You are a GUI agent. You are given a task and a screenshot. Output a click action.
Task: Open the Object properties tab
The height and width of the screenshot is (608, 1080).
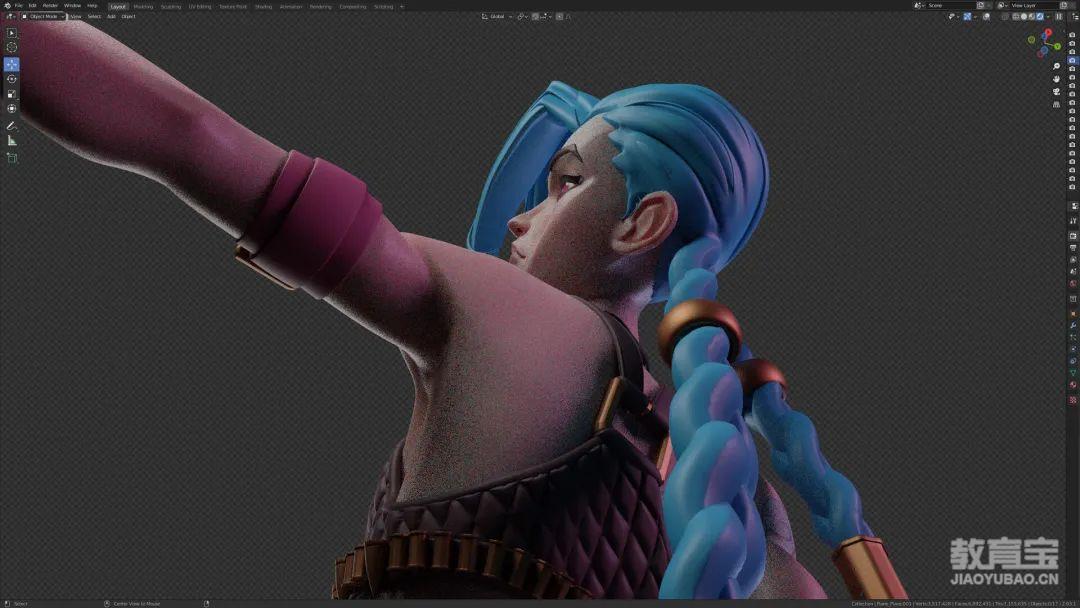(x=1073, y=314)
